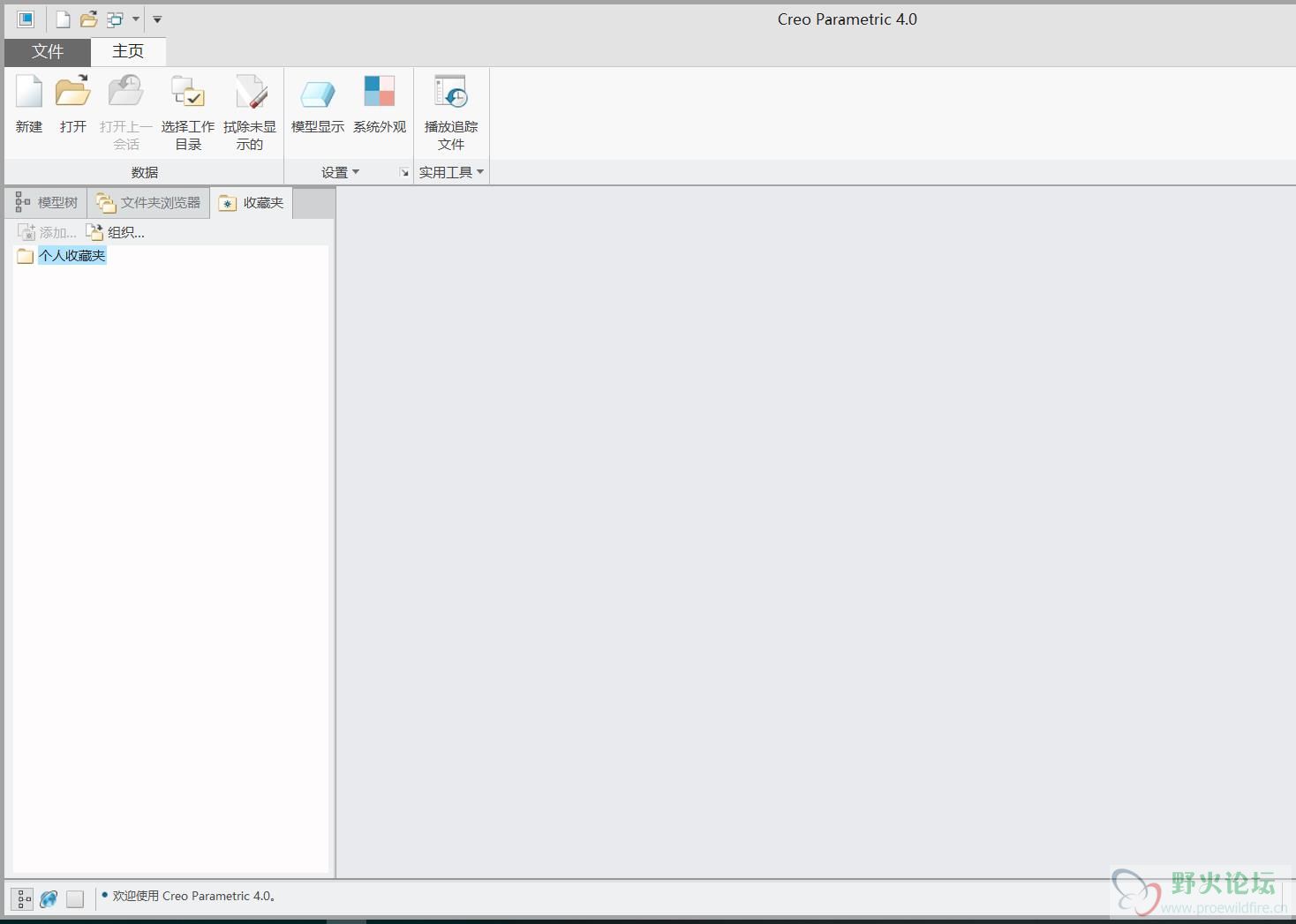Toggle full screen from the status bar square icon
1296x924 pixels.
pos(75,899)
